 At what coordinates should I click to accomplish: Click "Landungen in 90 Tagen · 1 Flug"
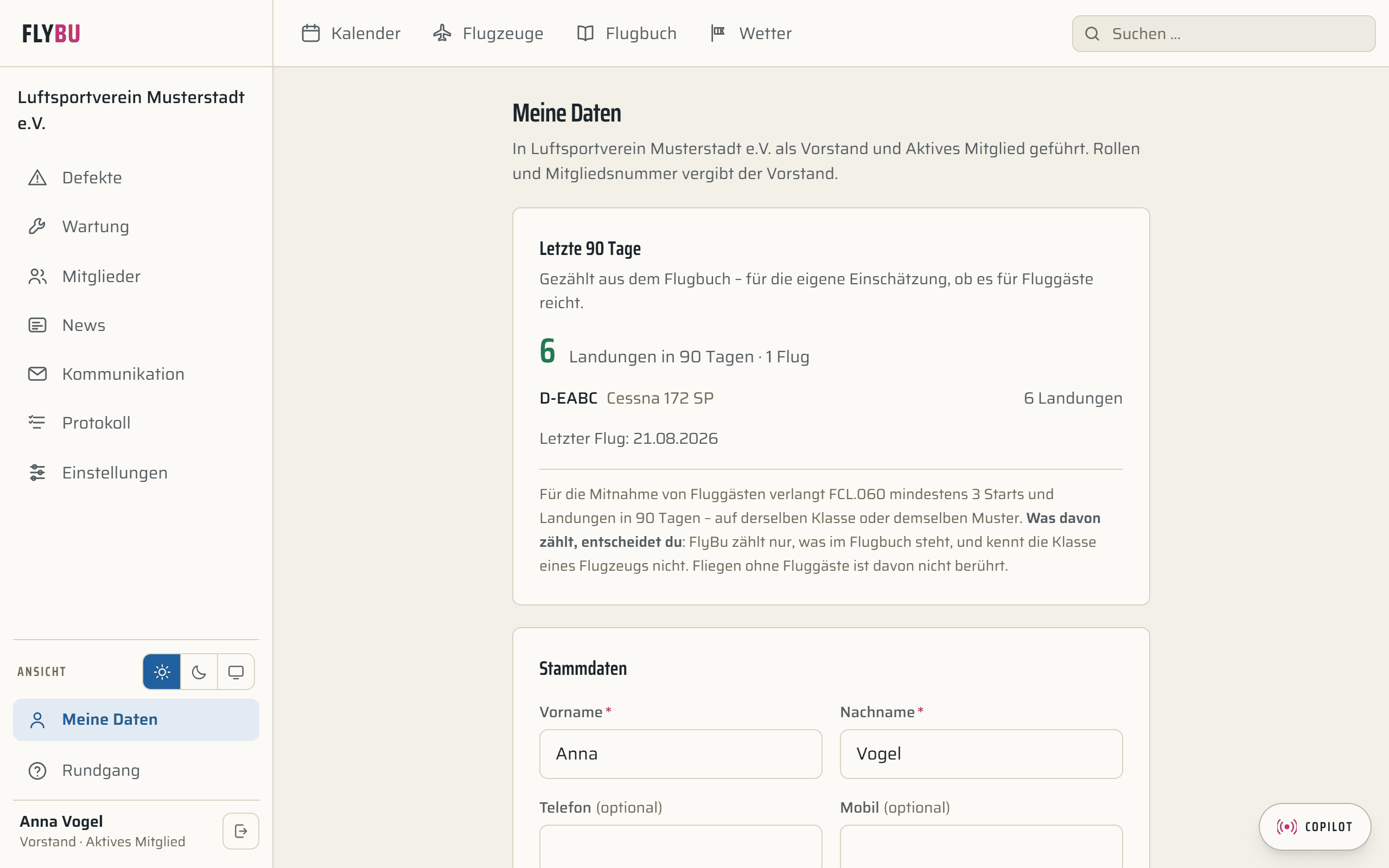coord(689,356)
